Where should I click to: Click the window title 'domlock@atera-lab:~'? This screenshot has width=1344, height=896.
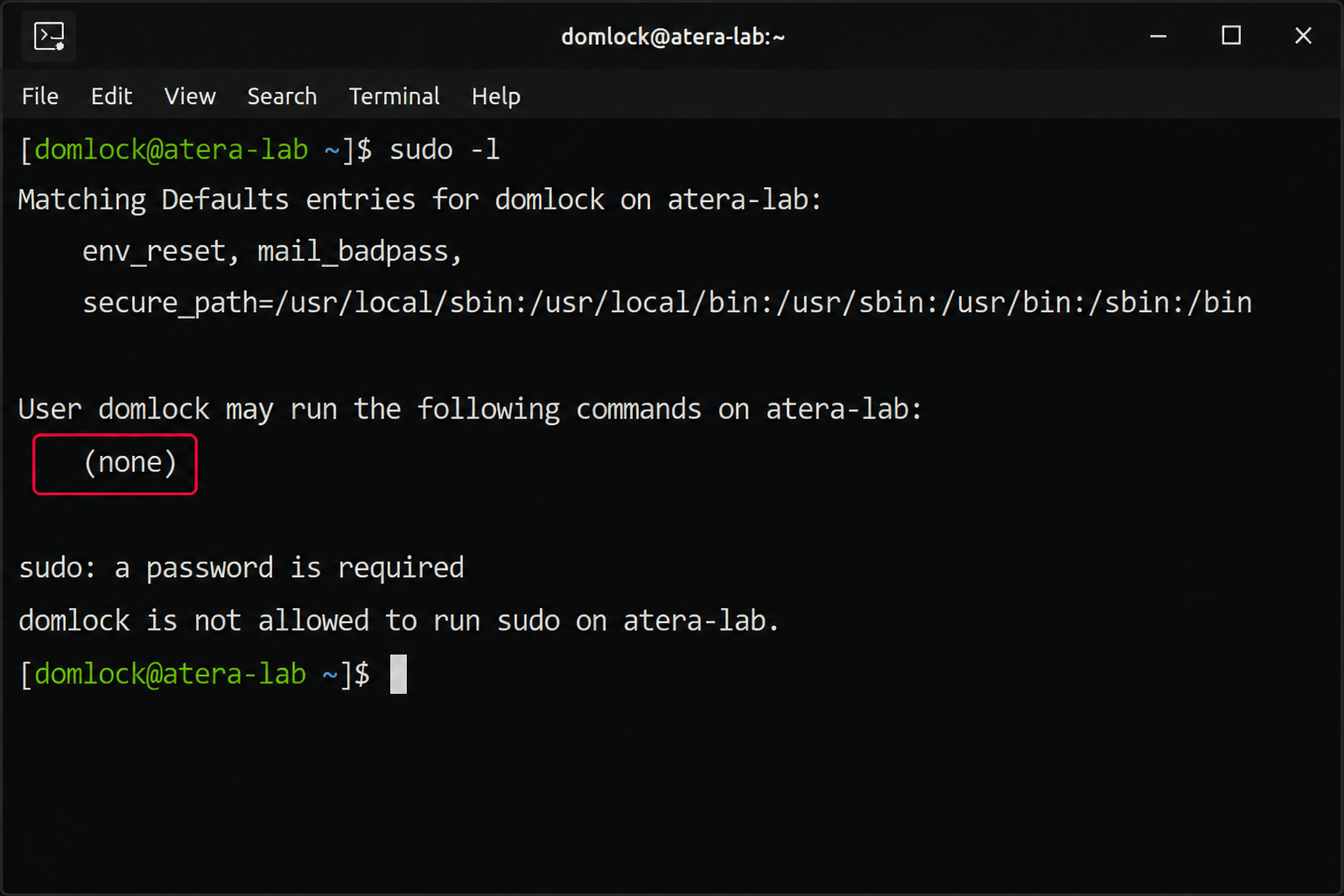pyautogui.click(x=673, y=37)
